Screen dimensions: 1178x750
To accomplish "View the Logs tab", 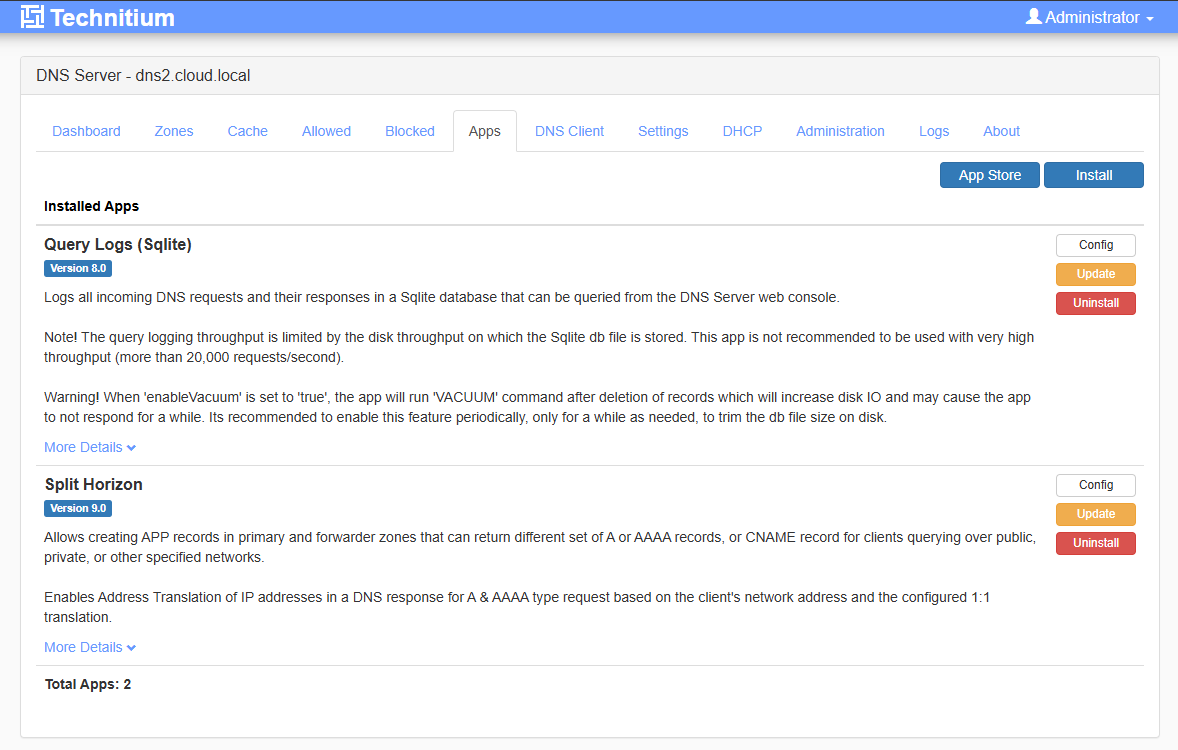I will pos(934,131).
